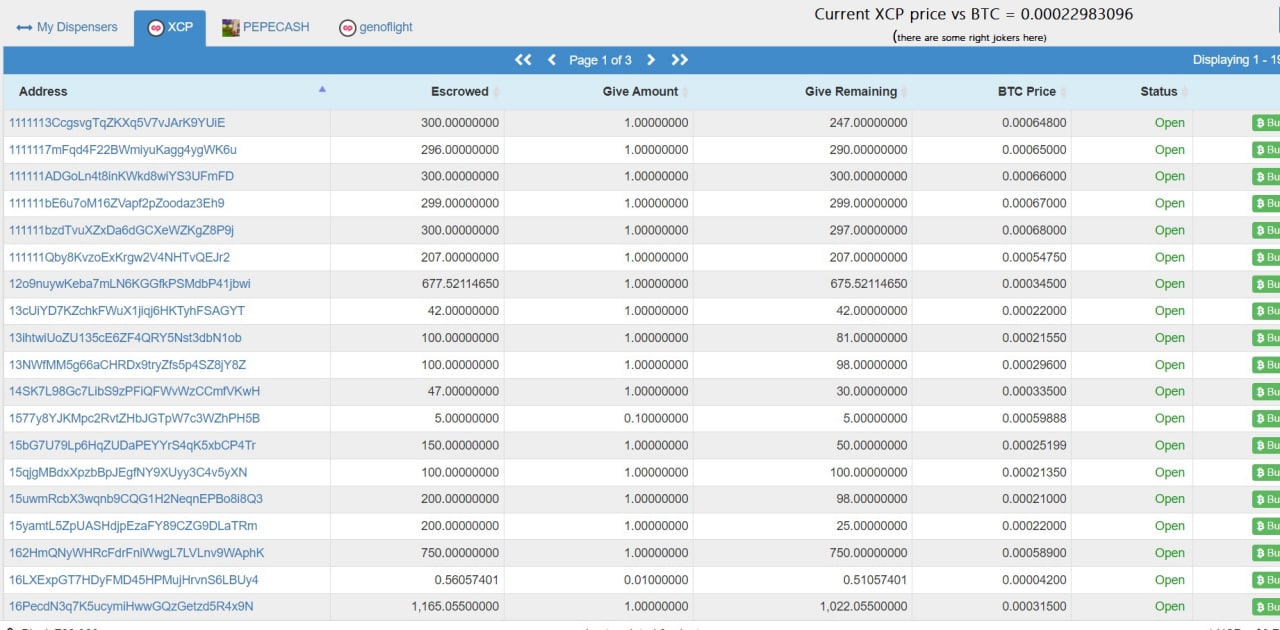Select BTC price 0.00058900

1034,553
